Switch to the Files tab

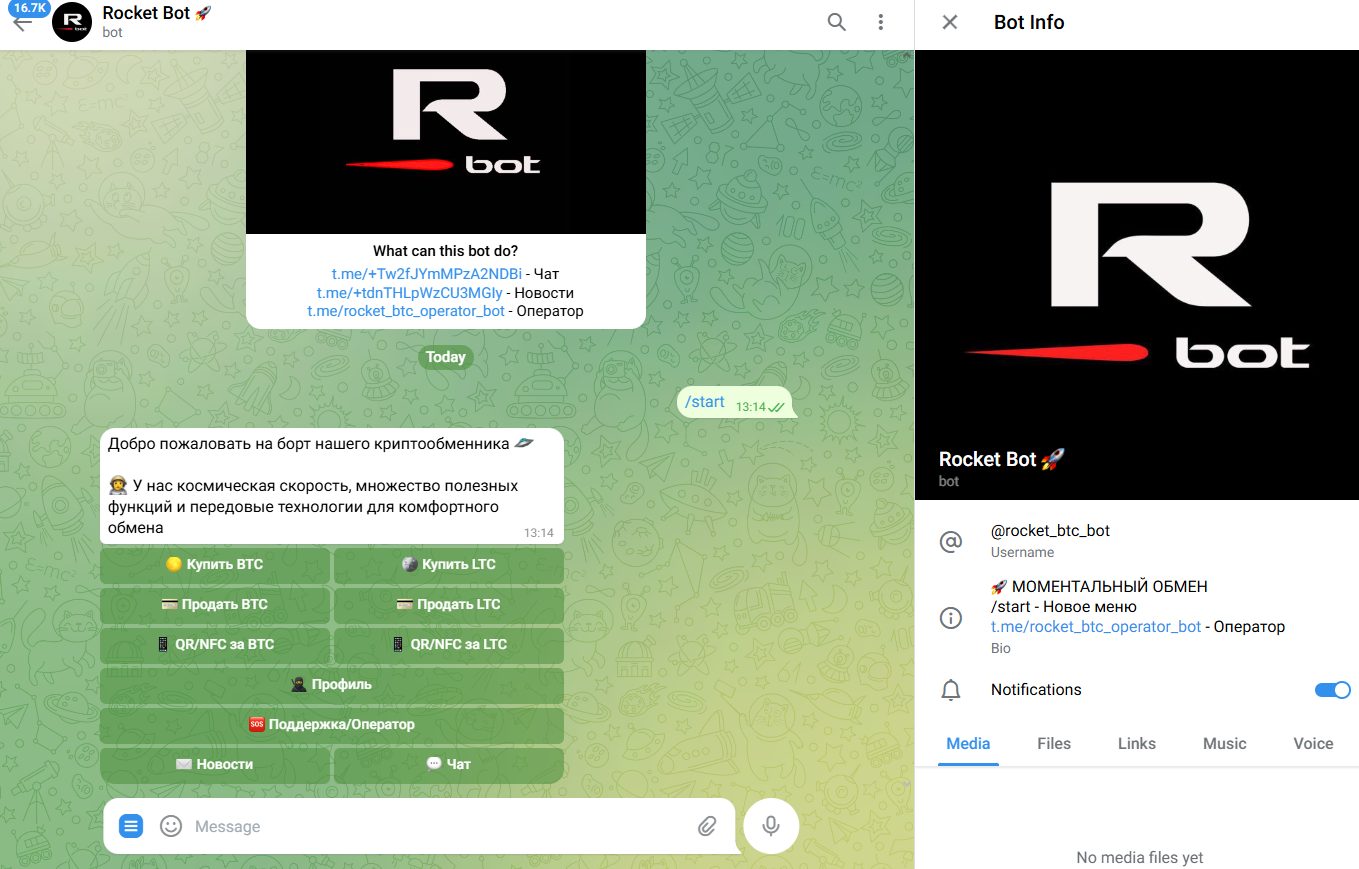1054,743
